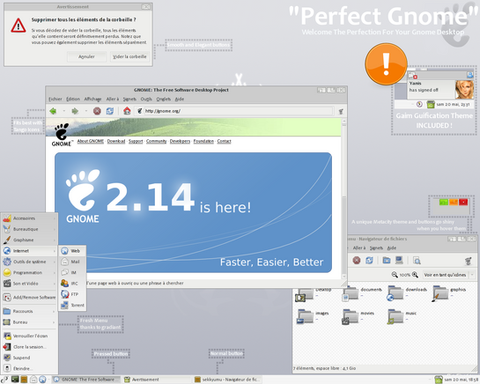The height and width of the screenshot is (384, 480).
Task: Open the back history dropdown arrow
Action: coord(64,111)
